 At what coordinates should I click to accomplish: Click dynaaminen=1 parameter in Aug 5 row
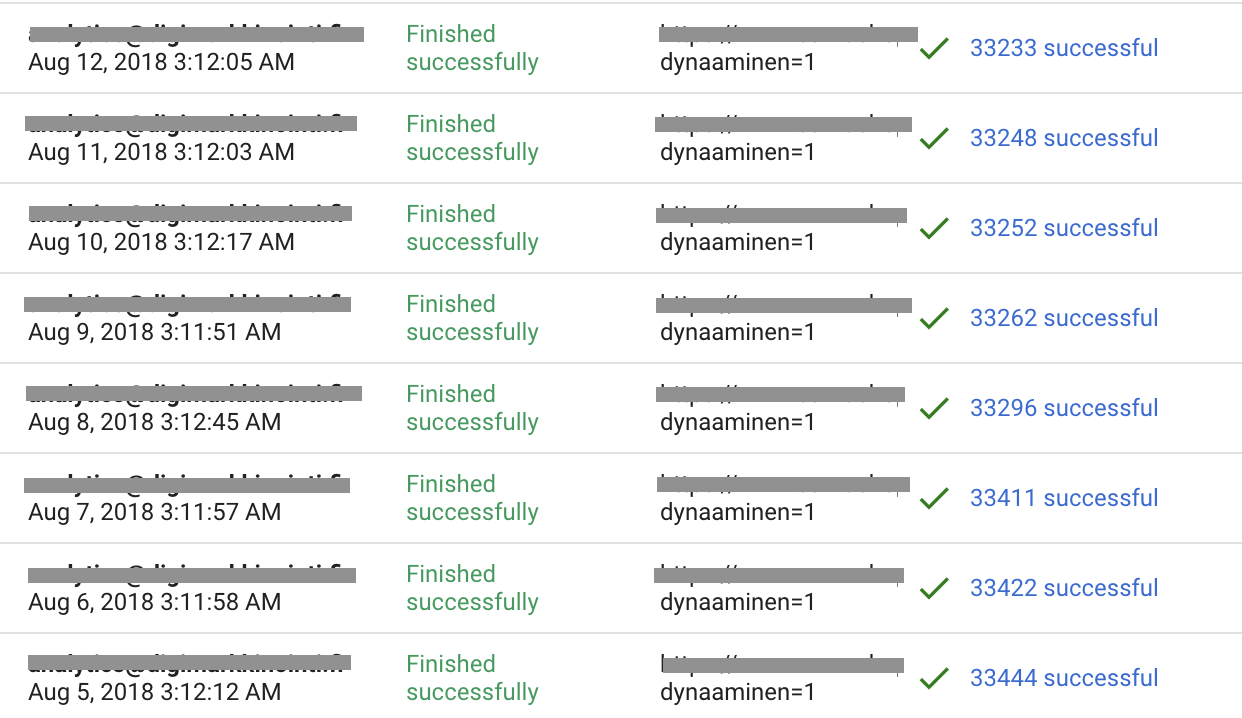coord(738,692)
